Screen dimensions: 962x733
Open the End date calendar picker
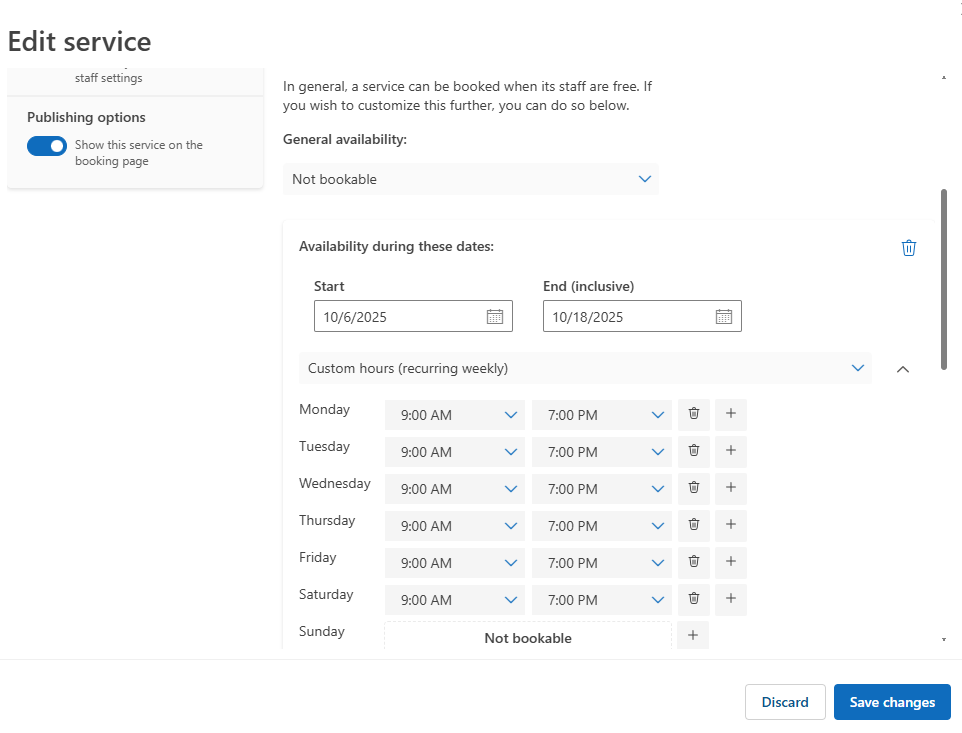[724, 317]
